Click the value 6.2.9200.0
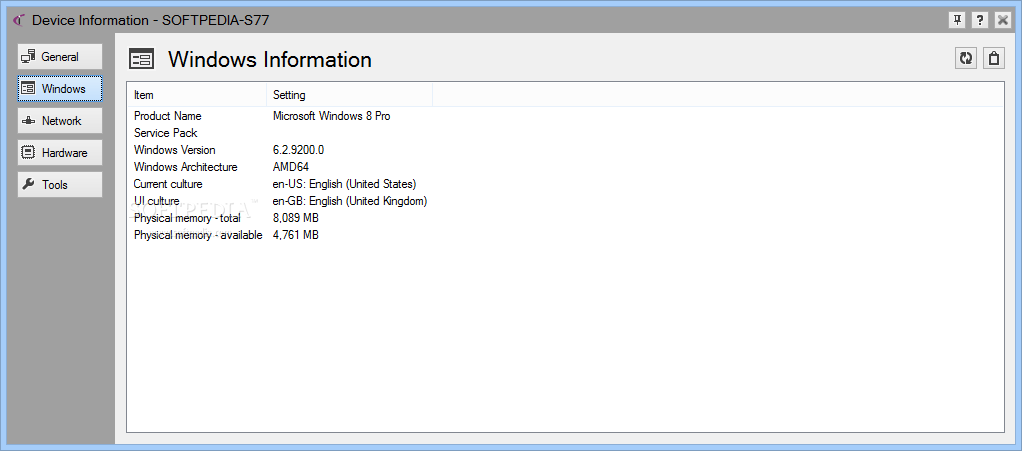The height and width of the screenshot is (451, 1022). point(298,150)
